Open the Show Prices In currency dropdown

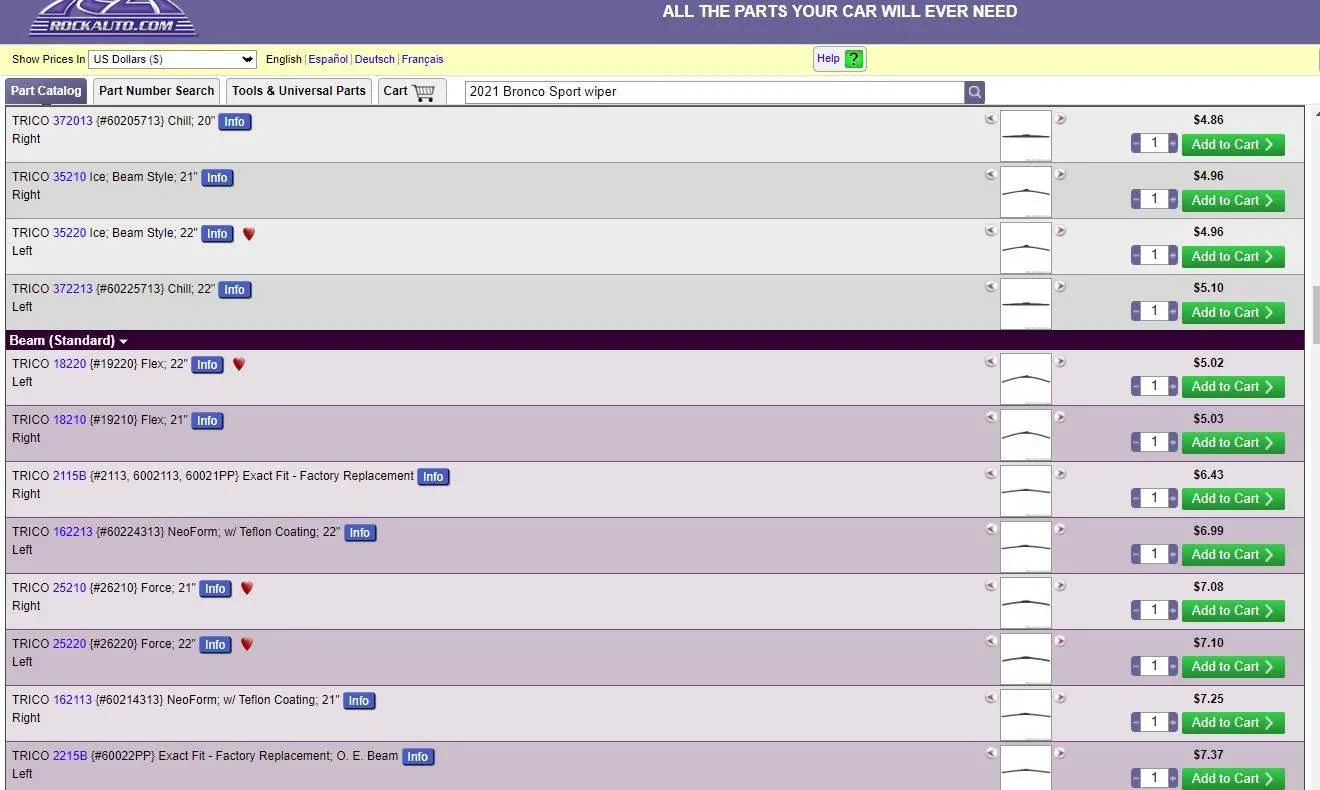(172, 60)
